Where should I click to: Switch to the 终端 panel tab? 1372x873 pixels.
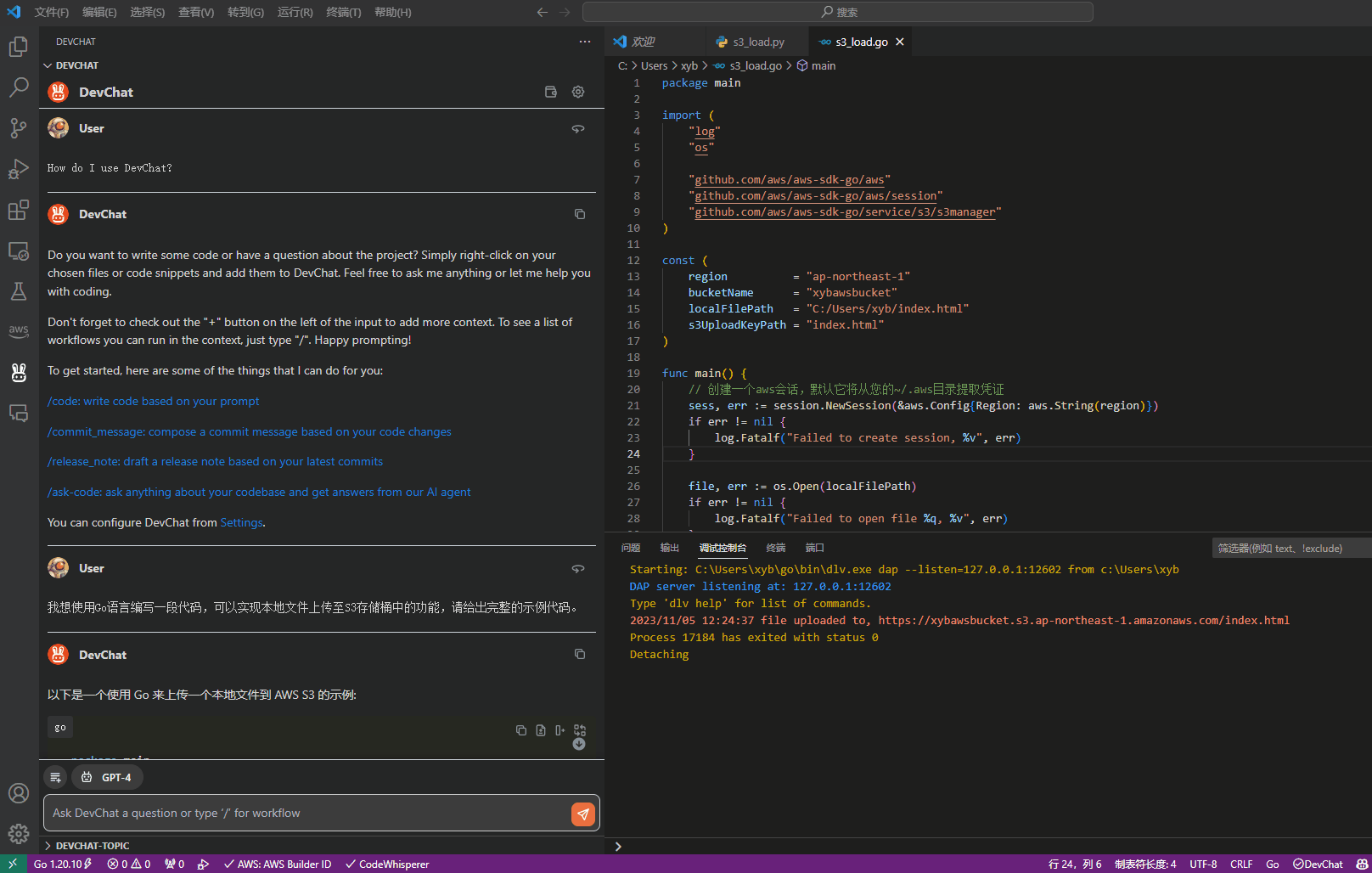click(x=776, y=548)
